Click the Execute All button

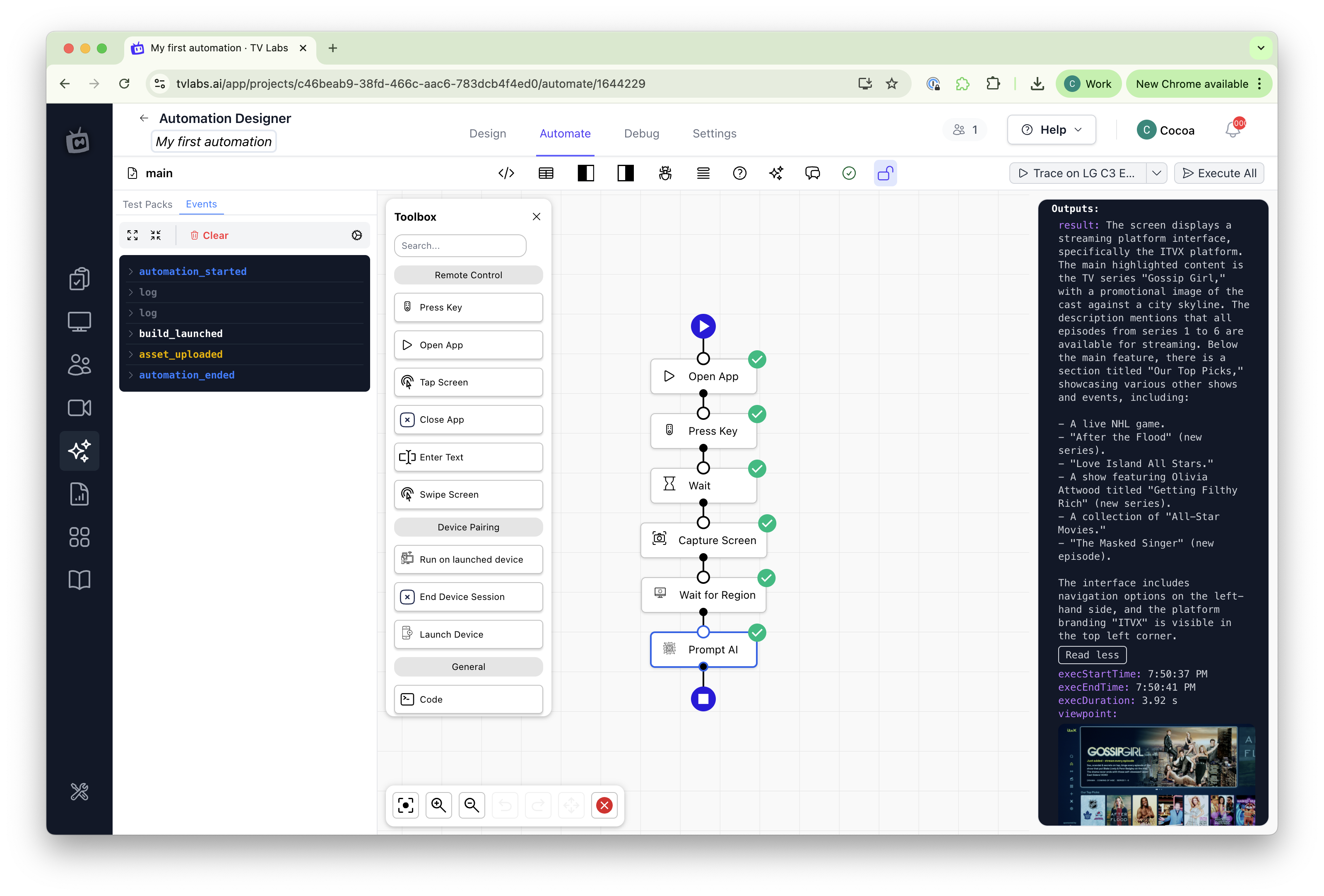(x=1219, y=173)
